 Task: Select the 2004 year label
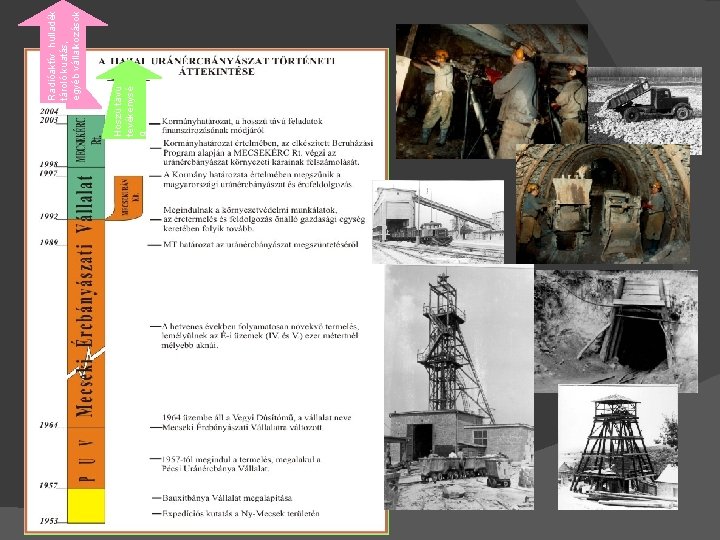coord(49,111)
